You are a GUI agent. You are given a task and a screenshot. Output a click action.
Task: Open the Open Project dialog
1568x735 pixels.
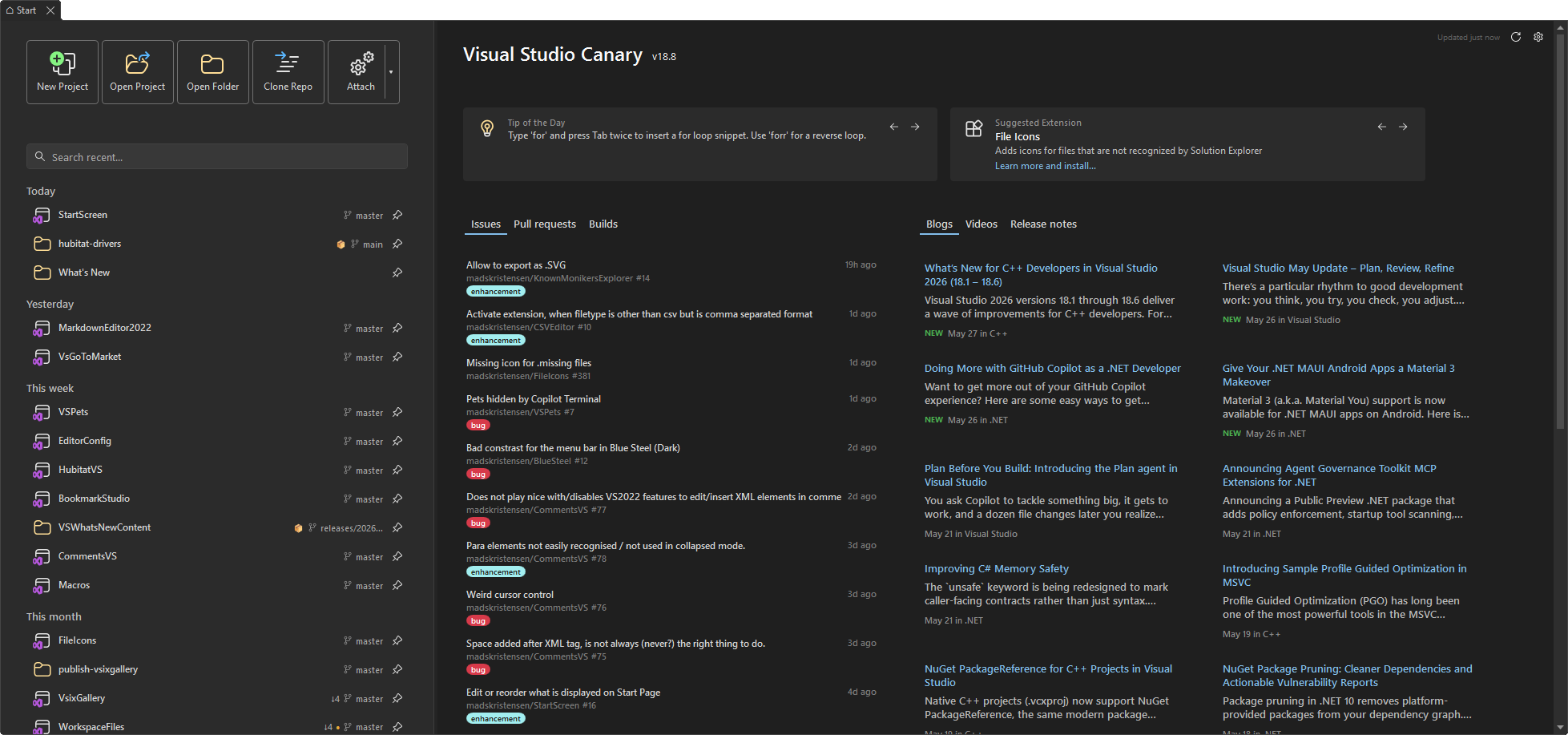click(x=138, y=72)
